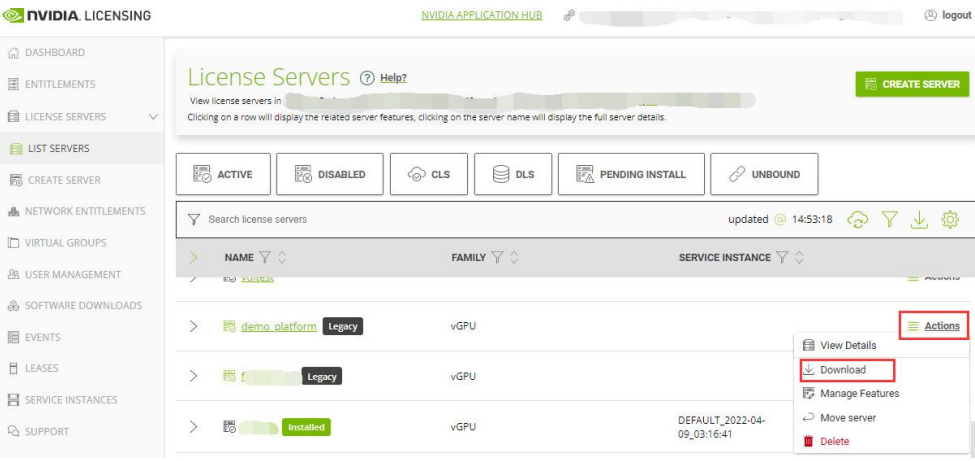This screenshot has height=461, width=975.
Task: Filter the Service Instance column
Action: [x=782, y=257]
